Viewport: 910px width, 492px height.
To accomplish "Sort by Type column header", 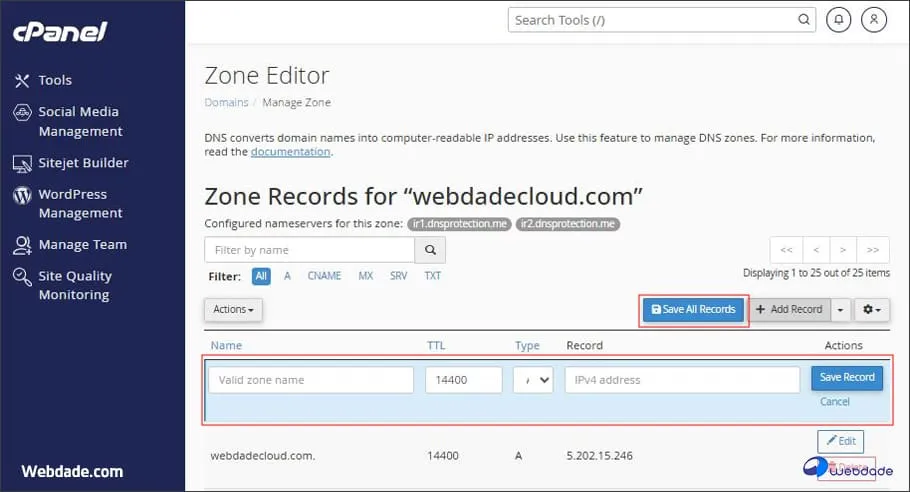I will pos(527,346).
